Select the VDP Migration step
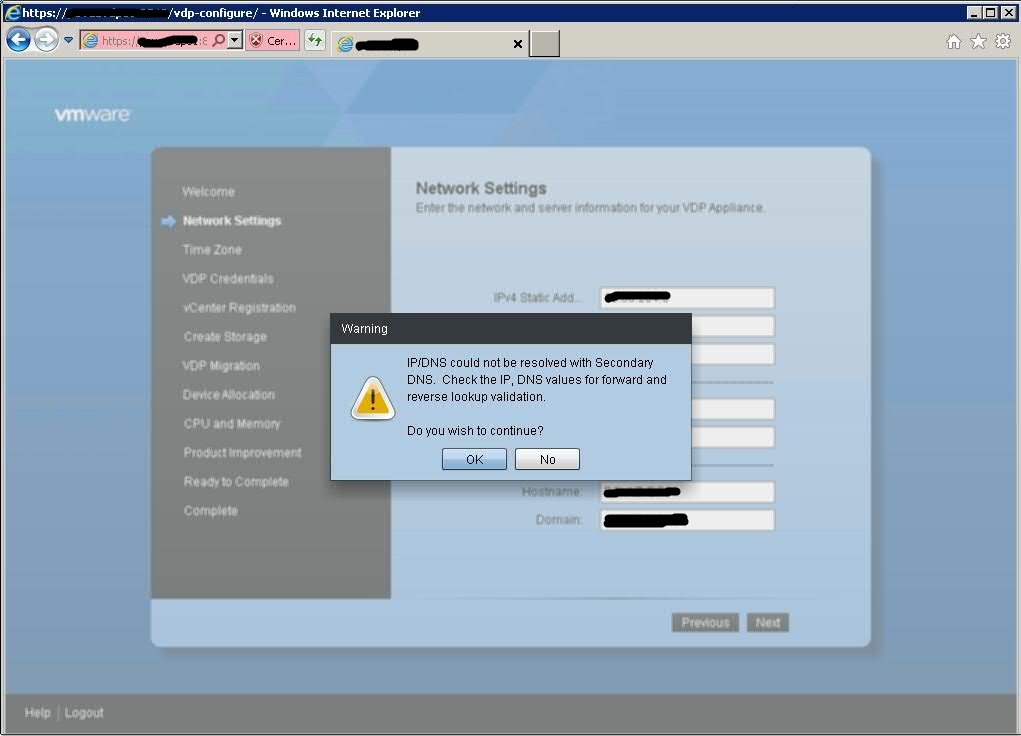The image size is (1021, 736). (221, 365)
